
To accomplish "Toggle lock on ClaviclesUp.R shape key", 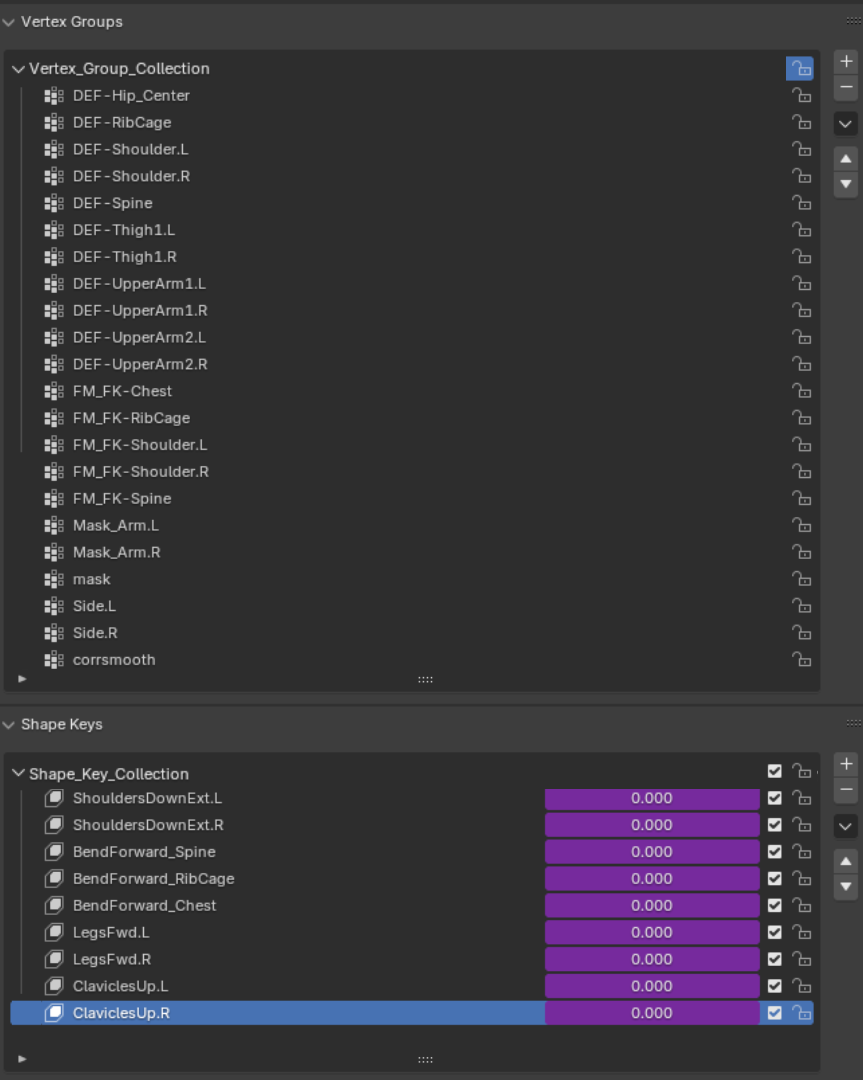I will 801,1013.
